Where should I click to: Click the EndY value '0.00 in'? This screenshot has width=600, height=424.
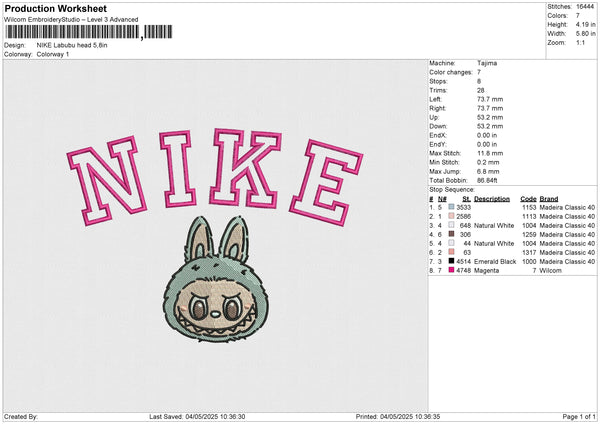tap(487, 144)
